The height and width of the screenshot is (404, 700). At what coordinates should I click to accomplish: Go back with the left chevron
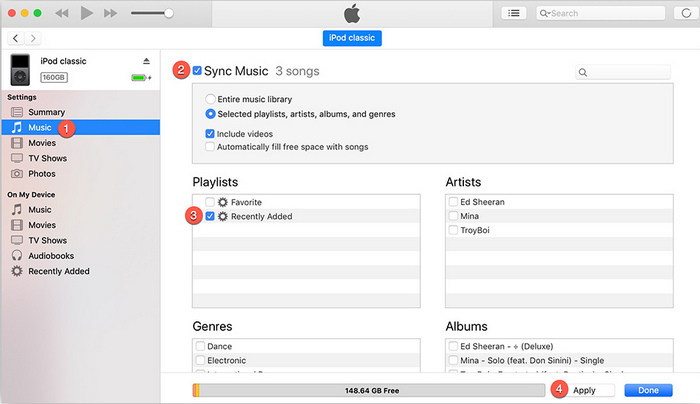pyautogui.click(x=16, y=38)
